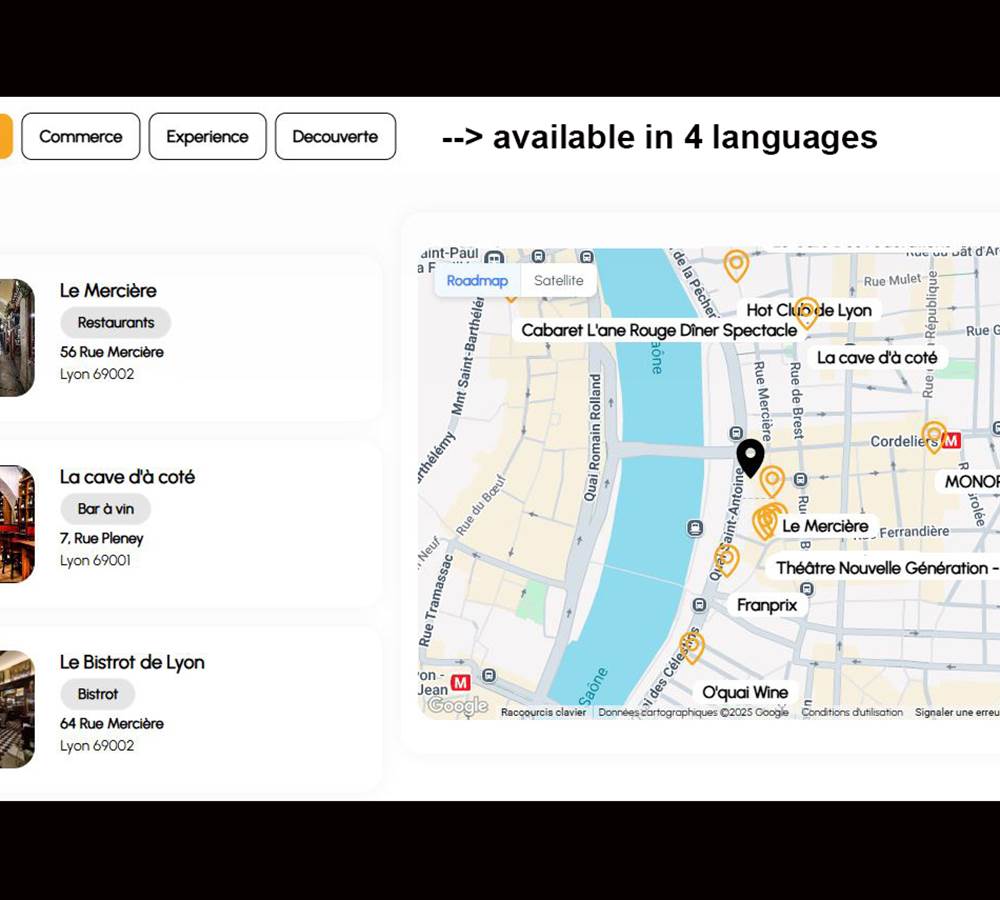Select the Commerce category filter
The width and height of the screenshot is (1000, 900).
tap(81, 137)
